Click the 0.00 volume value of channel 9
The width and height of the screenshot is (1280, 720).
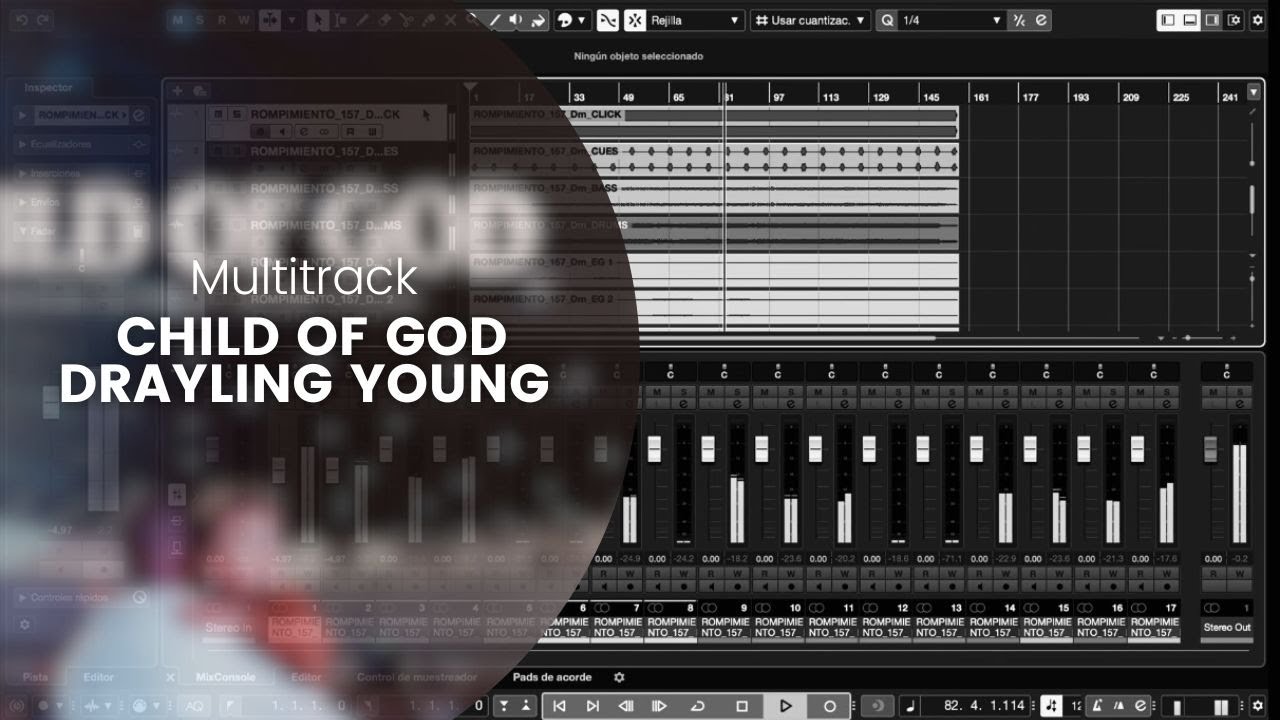point(711,559)
